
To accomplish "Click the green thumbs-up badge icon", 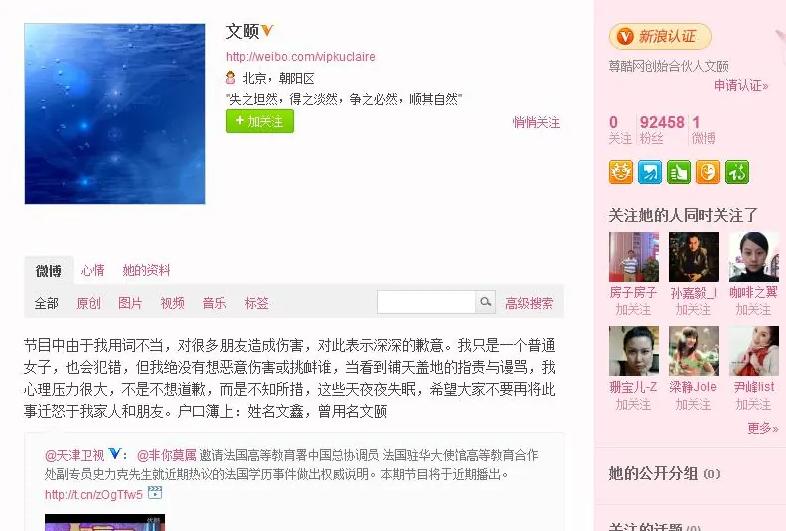I will (x=679, y=172).
